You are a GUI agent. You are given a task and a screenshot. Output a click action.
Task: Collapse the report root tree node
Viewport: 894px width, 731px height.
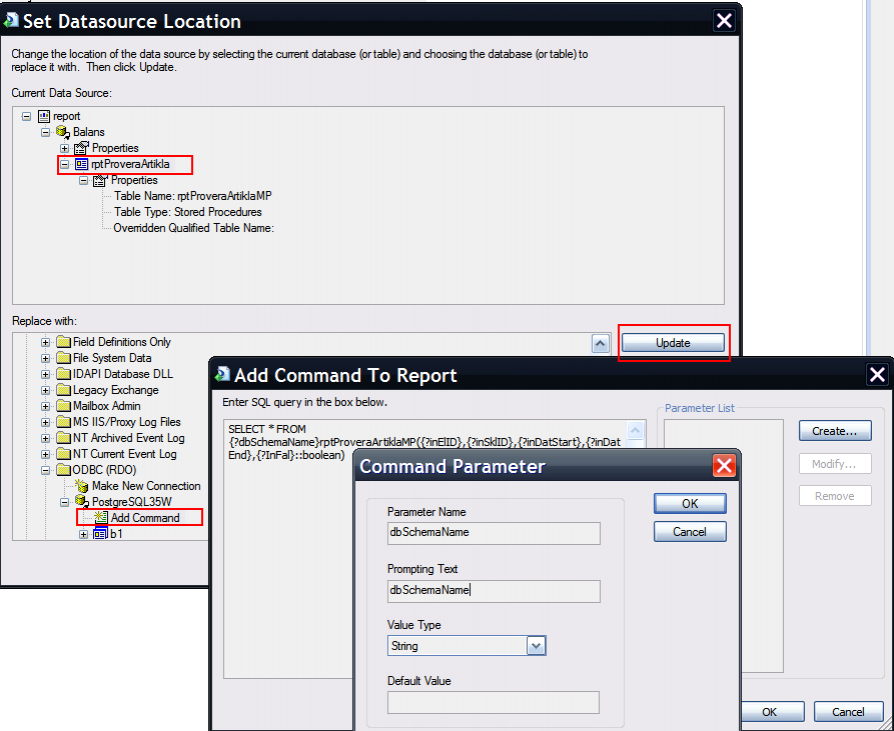click(26, 116)
